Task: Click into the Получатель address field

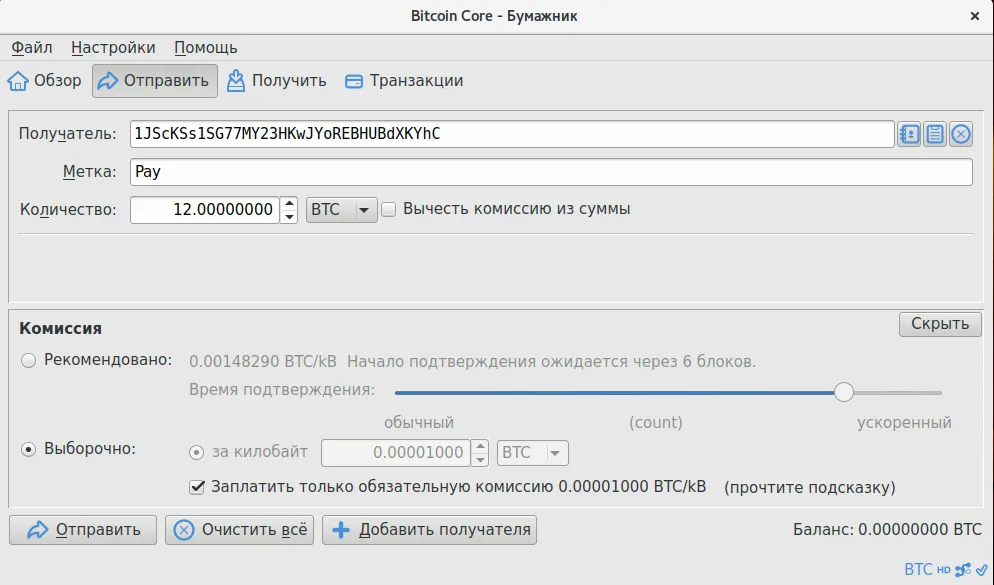Action: pos(512,134)
